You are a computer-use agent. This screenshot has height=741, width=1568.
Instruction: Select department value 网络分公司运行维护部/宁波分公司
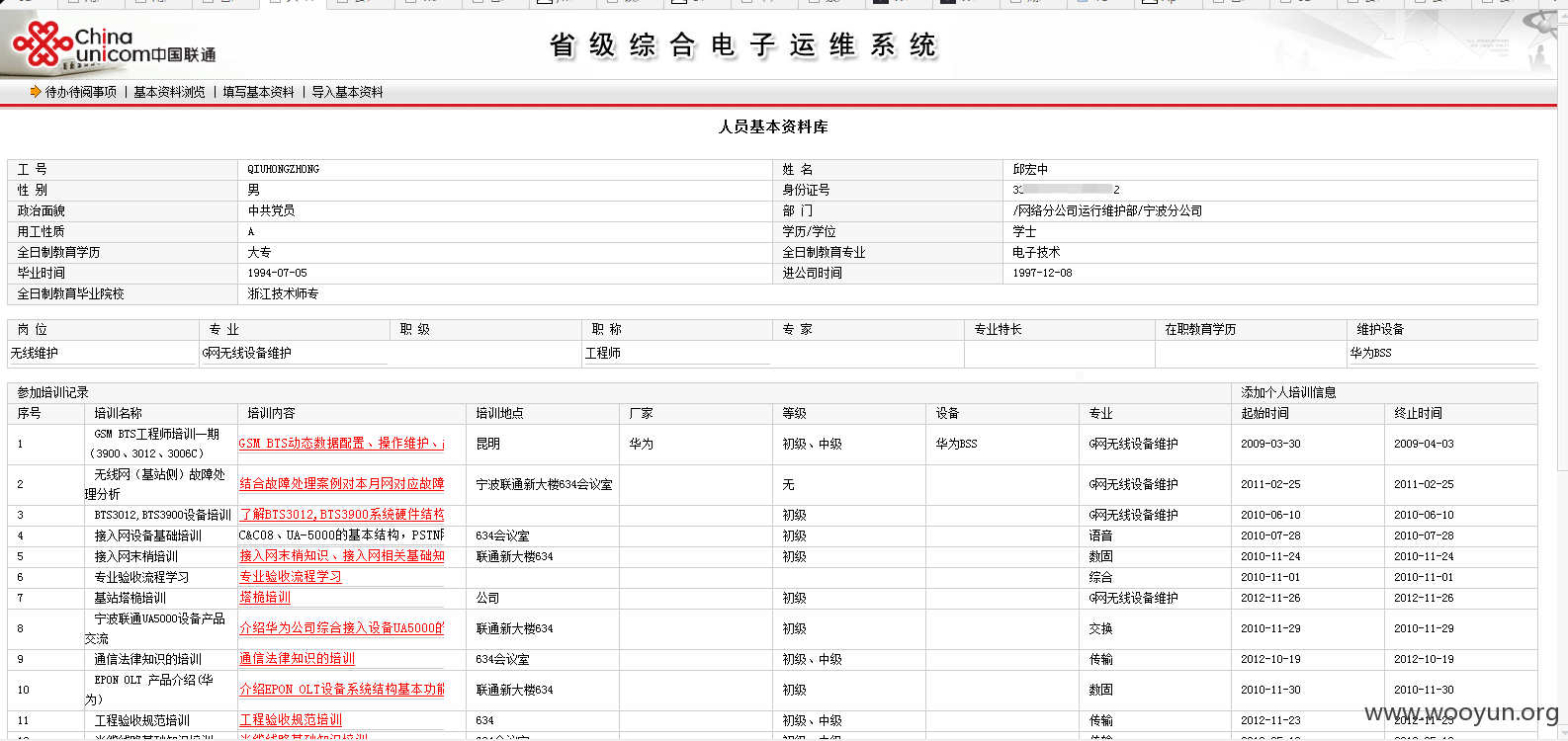pyautogui.click(x=1107, y=210)
